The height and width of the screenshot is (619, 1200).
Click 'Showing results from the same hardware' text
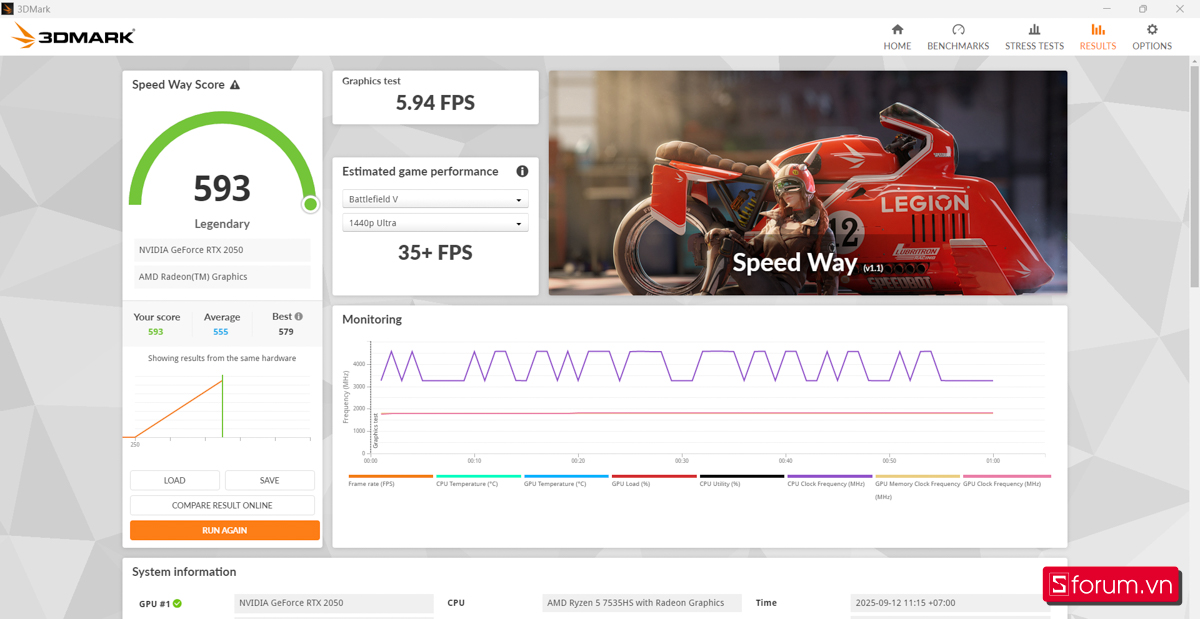[222, 358]
